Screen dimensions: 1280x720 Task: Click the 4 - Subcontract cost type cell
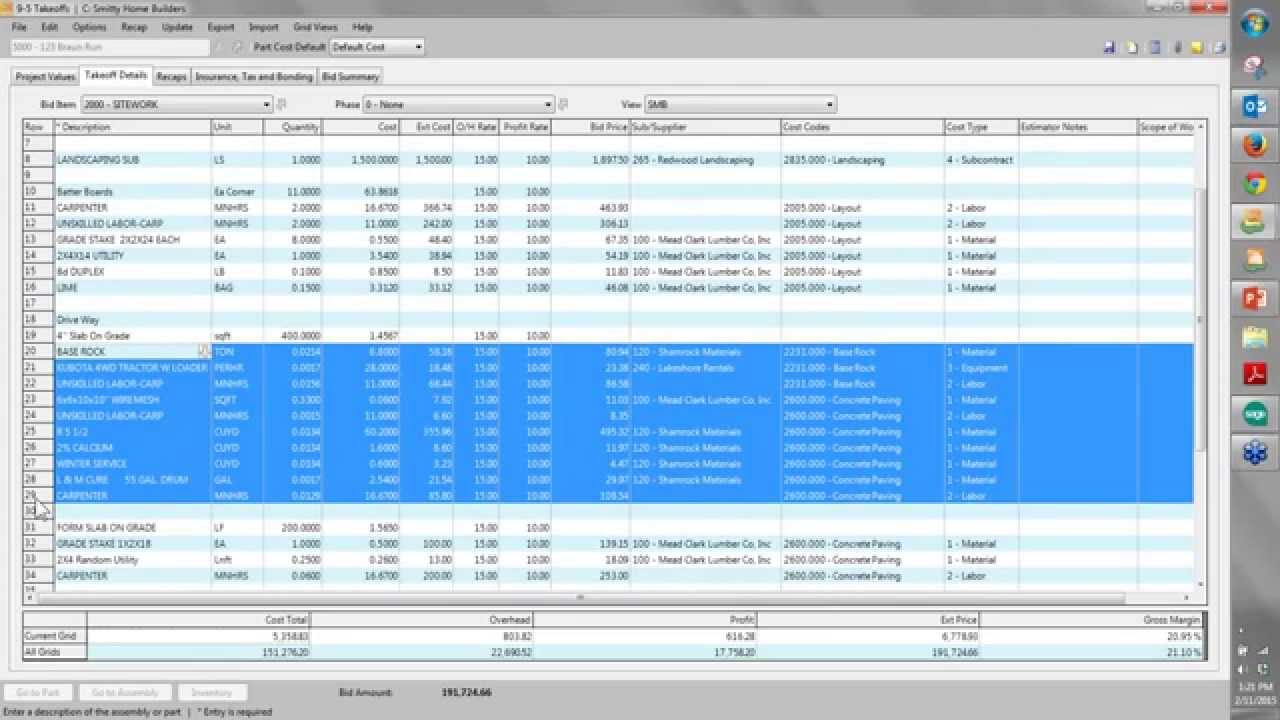980,160
